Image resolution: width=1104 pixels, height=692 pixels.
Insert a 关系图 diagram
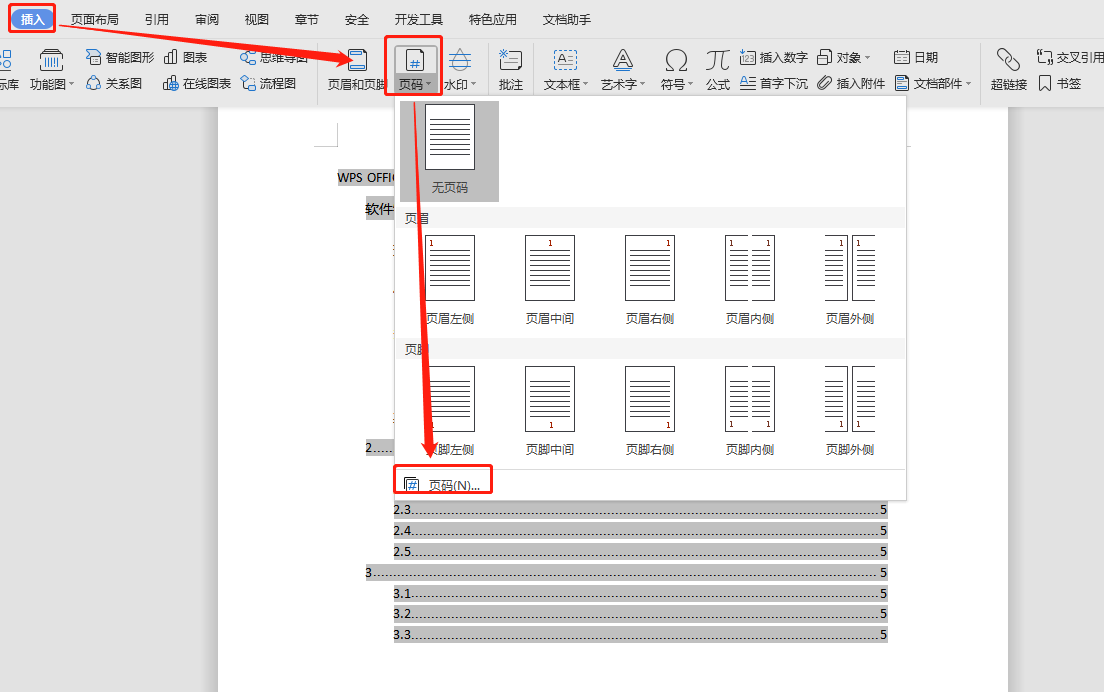click(x=113, y=83)
